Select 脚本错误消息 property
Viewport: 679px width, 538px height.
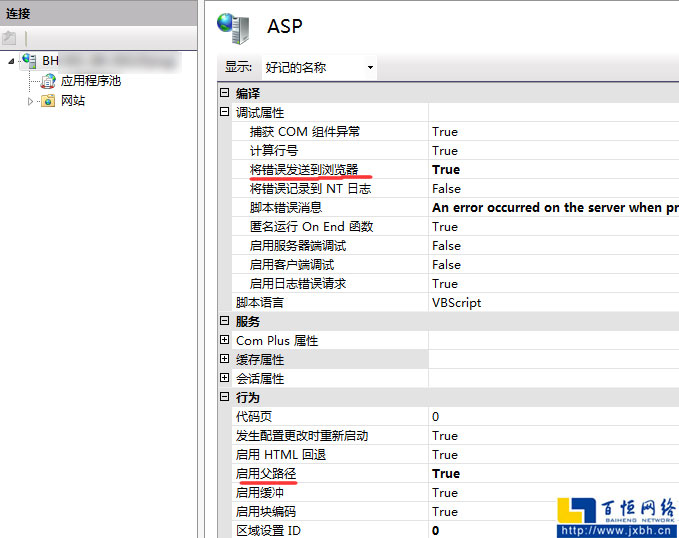[286, 208]
